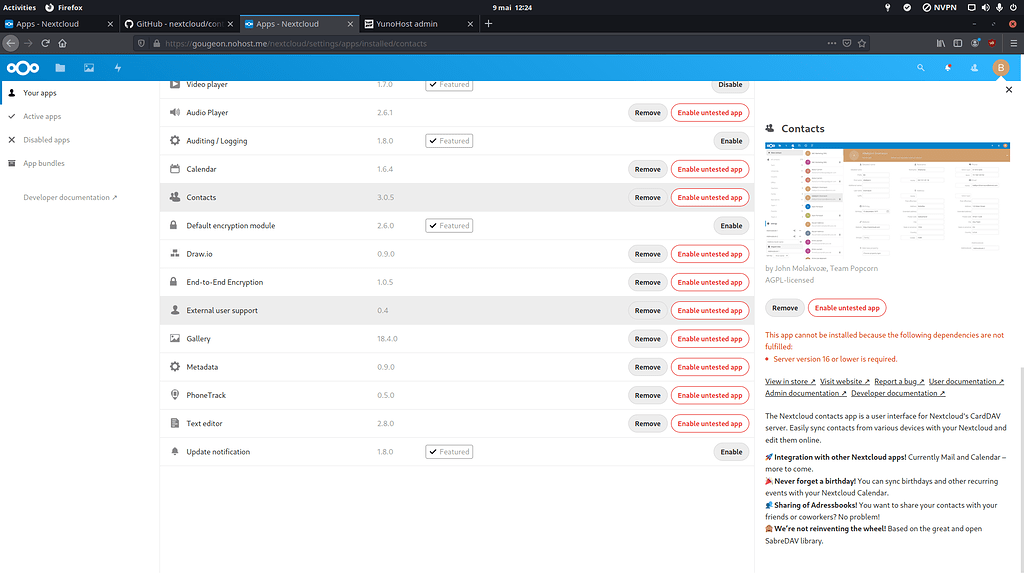Open the Firefox library icon
The height and width of the screenshot is (576, 1024).
[940, 43]
